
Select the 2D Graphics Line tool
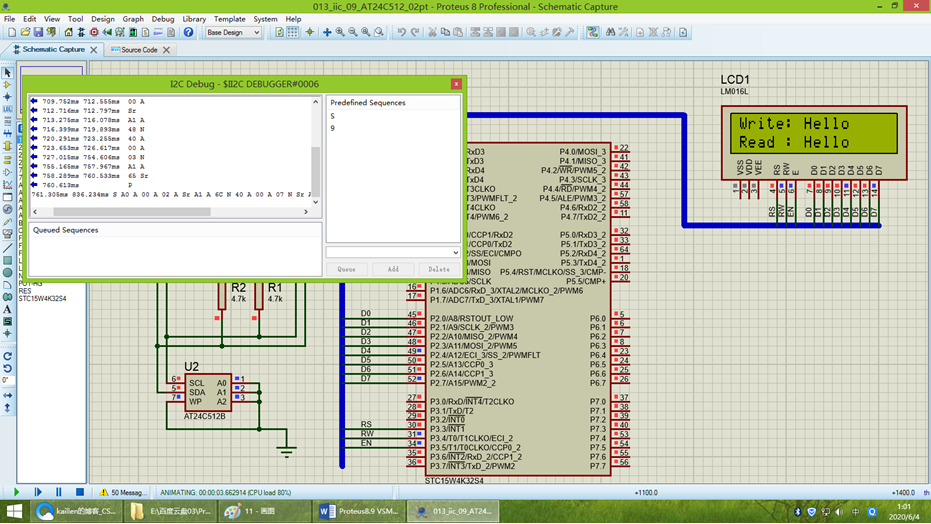click(7, 248)
